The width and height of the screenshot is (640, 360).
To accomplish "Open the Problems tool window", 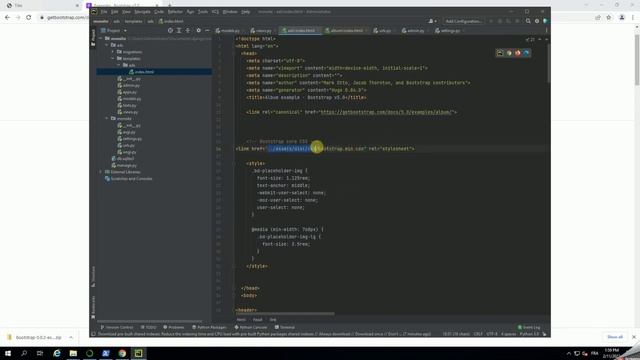I will (174, 327).
